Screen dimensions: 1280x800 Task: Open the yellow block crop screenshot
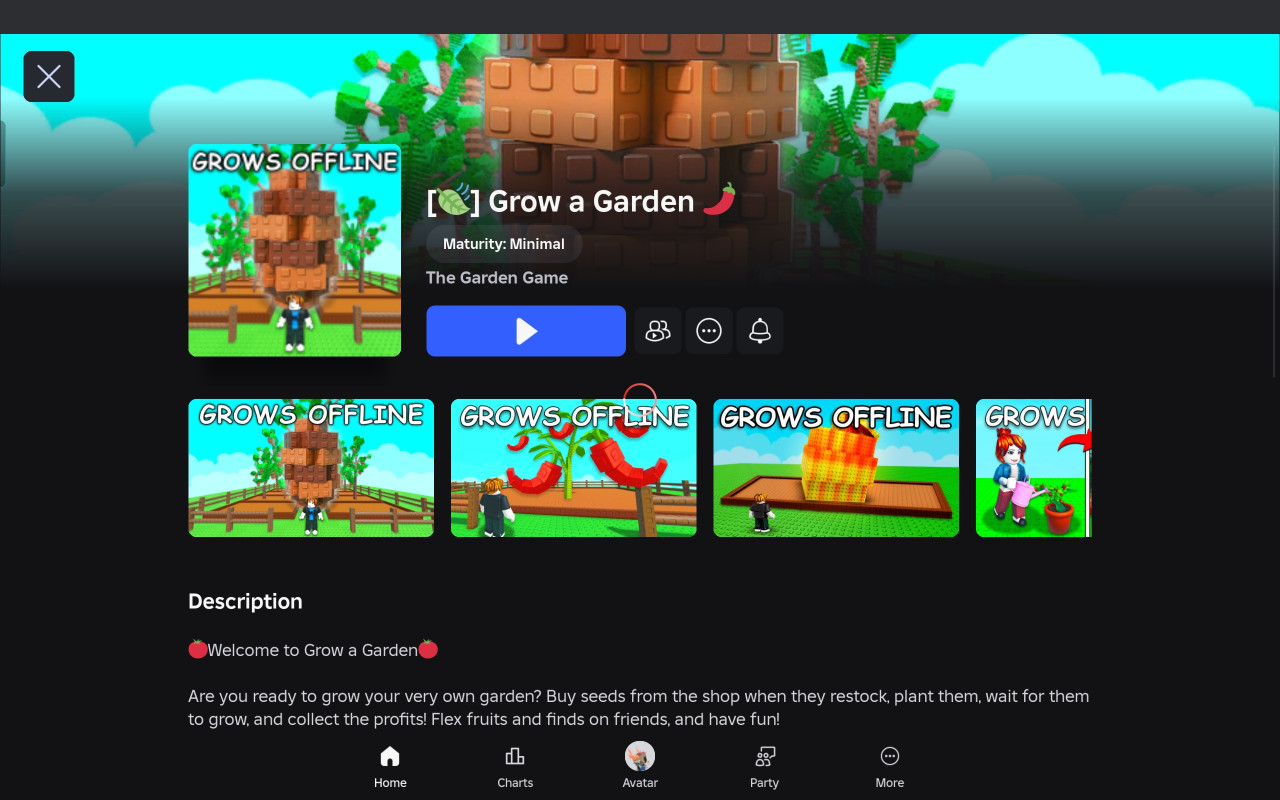click(x=836, y=468)
